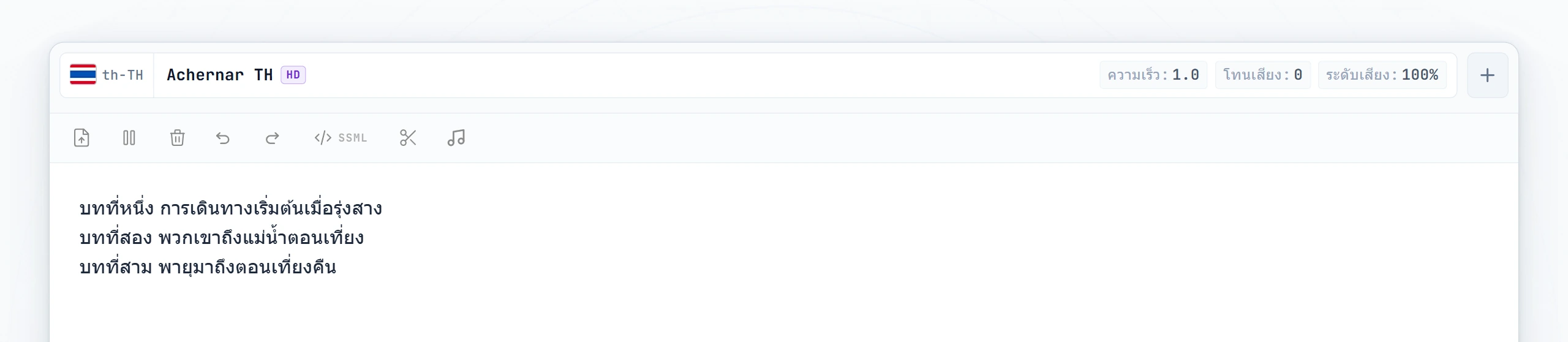Place cursor in line บทที่สาม
Viewport: 1568px width, 342px height.
click(208, 267)
